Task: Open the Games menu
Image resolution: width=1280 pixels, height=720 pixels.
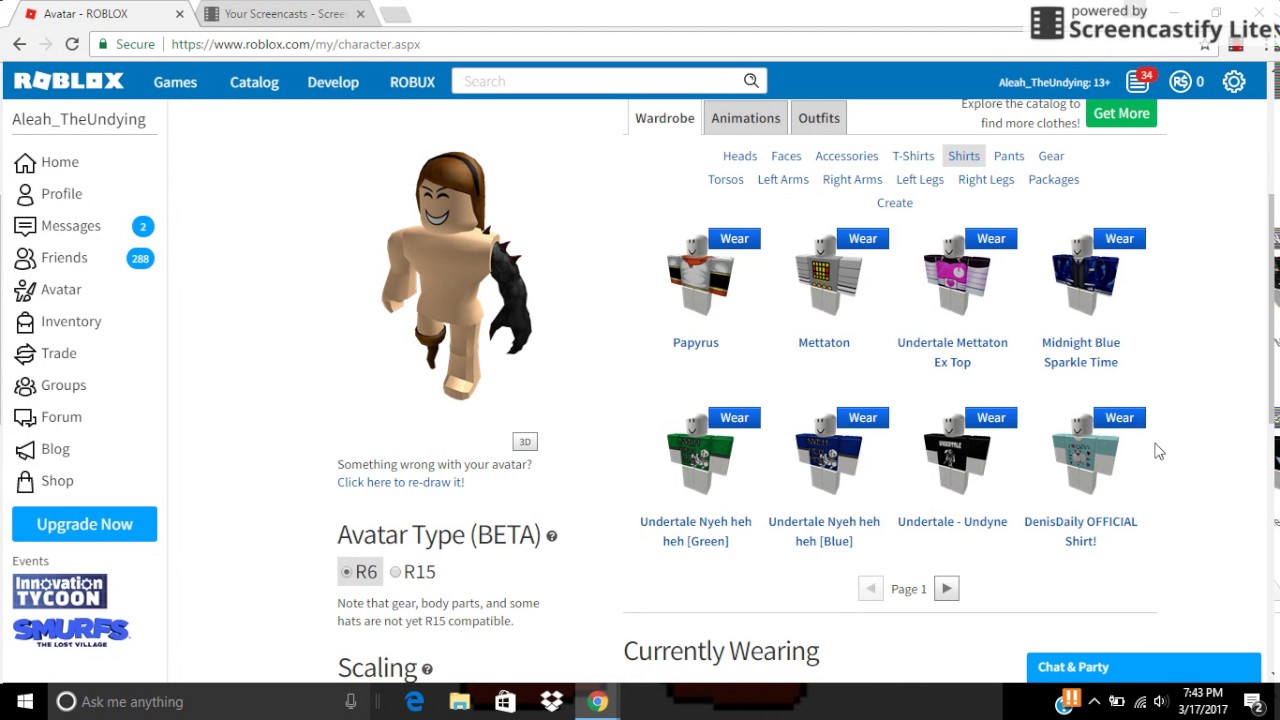Action: (x=175, y=82)
